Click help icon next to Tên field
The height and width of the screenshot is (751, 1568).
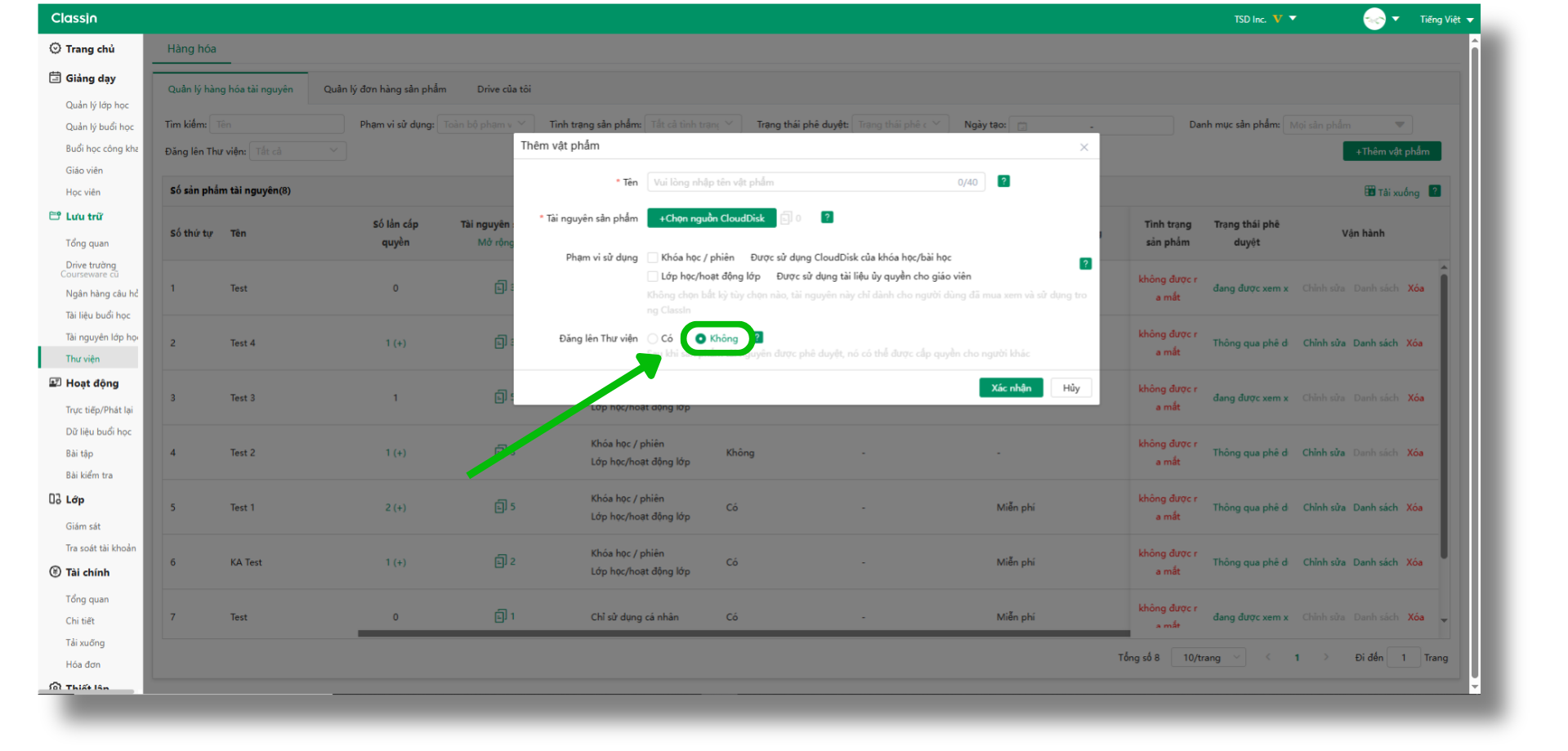(x=1003, y=181)
